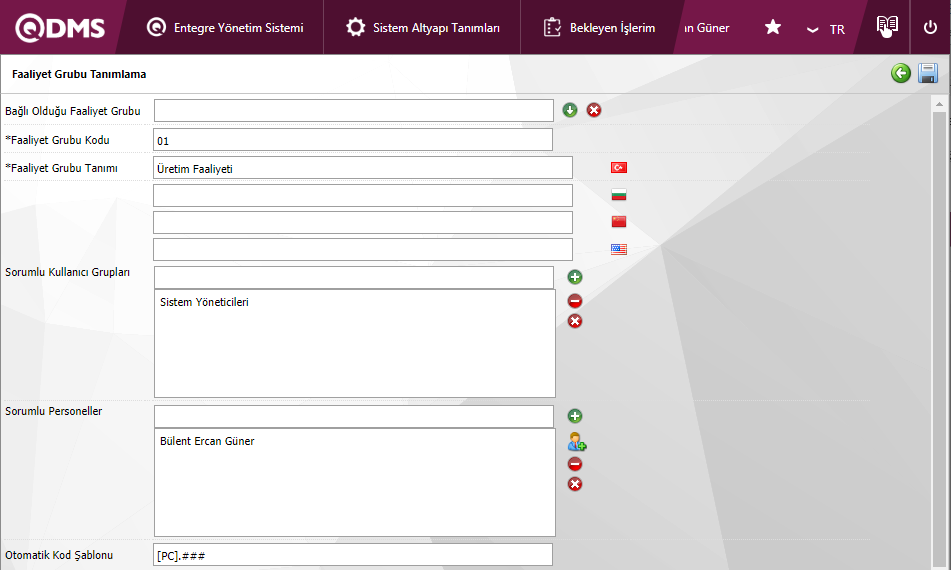Image resolution: width=951 pixels, height=570 pixels.
Task: Click the Chinese language definition field
Action: click(363, 223)
